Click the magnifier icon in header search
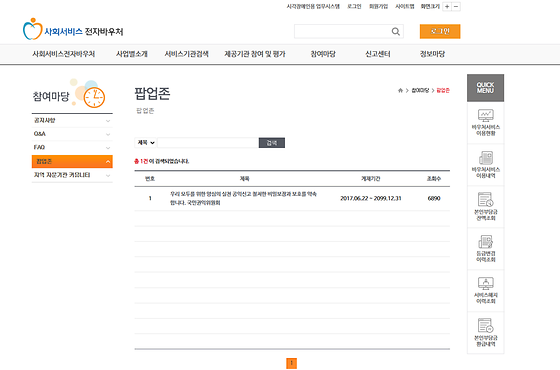560x370 pixels. (395, 31)
